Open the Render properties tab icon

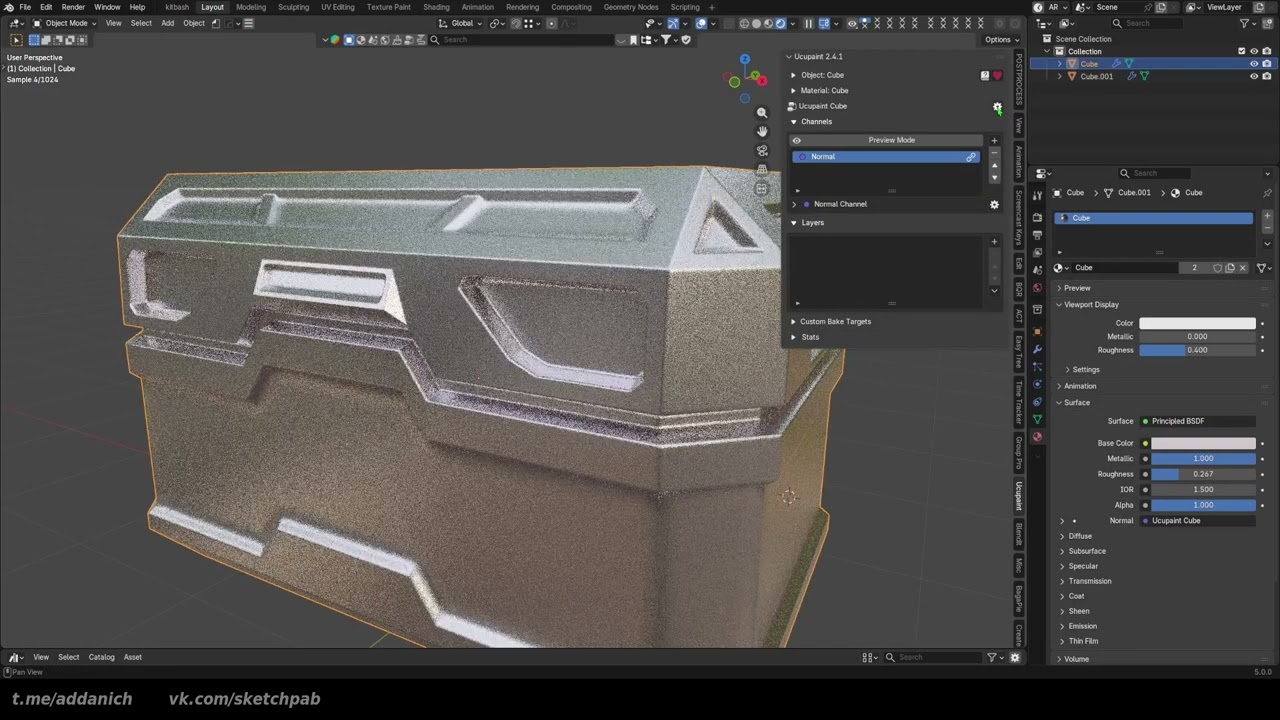click(1037, 217)
